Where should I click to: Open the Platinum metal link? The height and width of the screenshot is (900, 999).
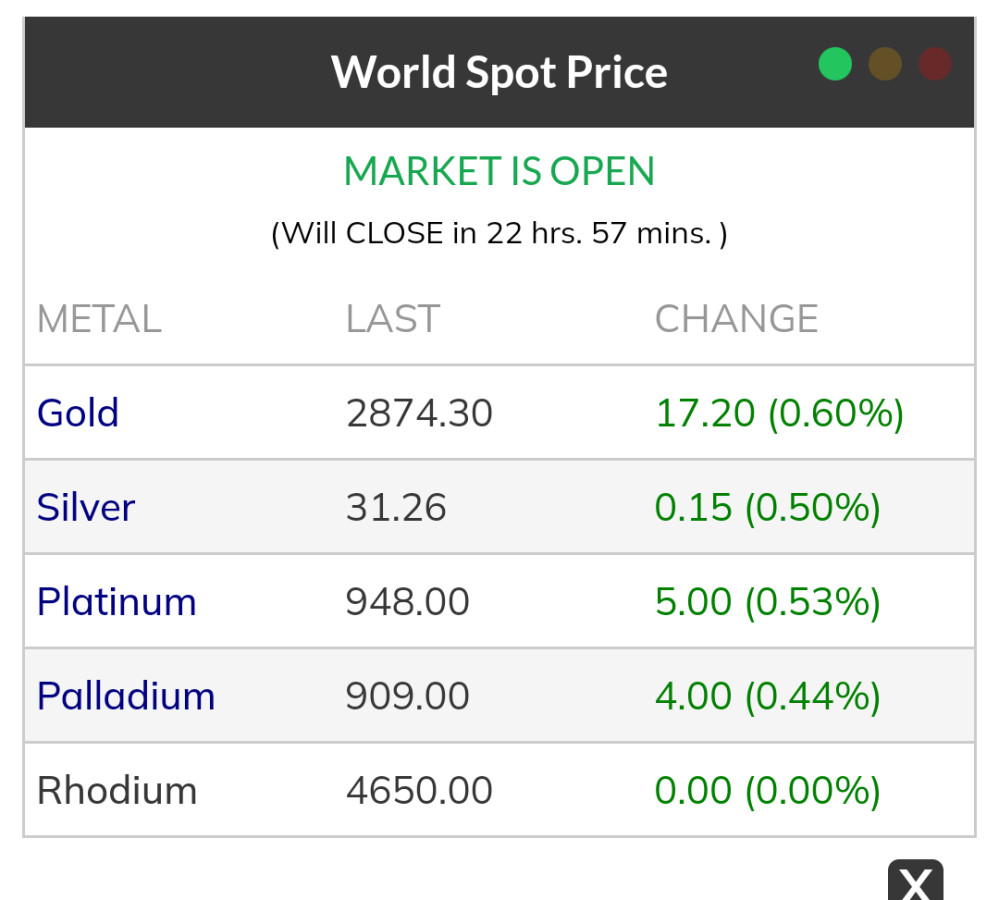[117, 602]
